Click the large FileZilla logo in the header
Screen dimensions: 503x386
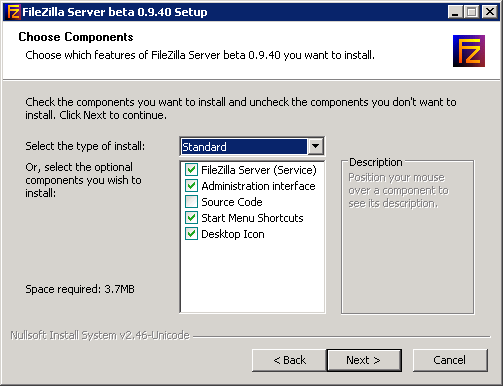coord(469,51)
